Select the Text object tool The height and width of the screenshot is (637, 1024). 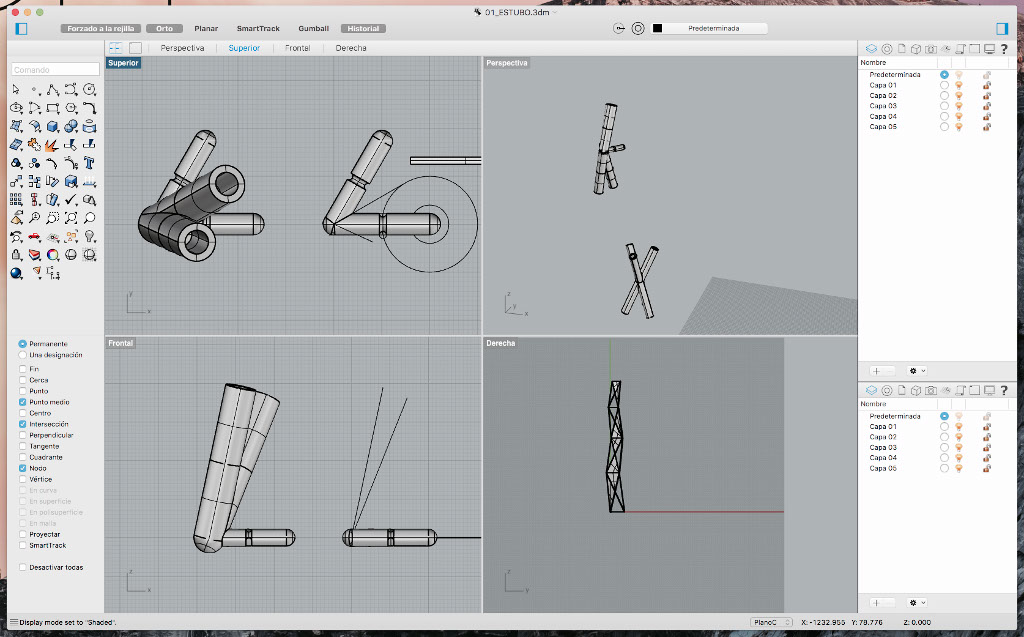89,163
